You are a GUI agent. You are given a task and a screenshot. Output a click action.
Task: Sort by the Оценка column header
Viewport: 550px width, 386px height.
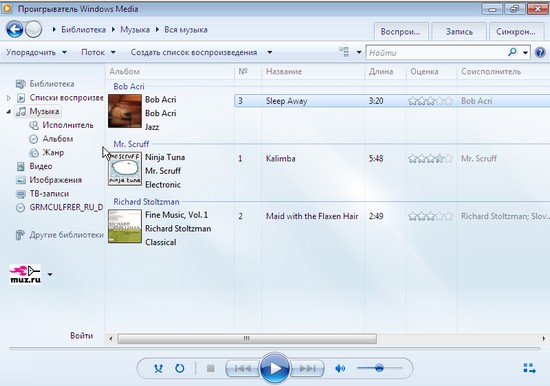click(x=431, y=72)
